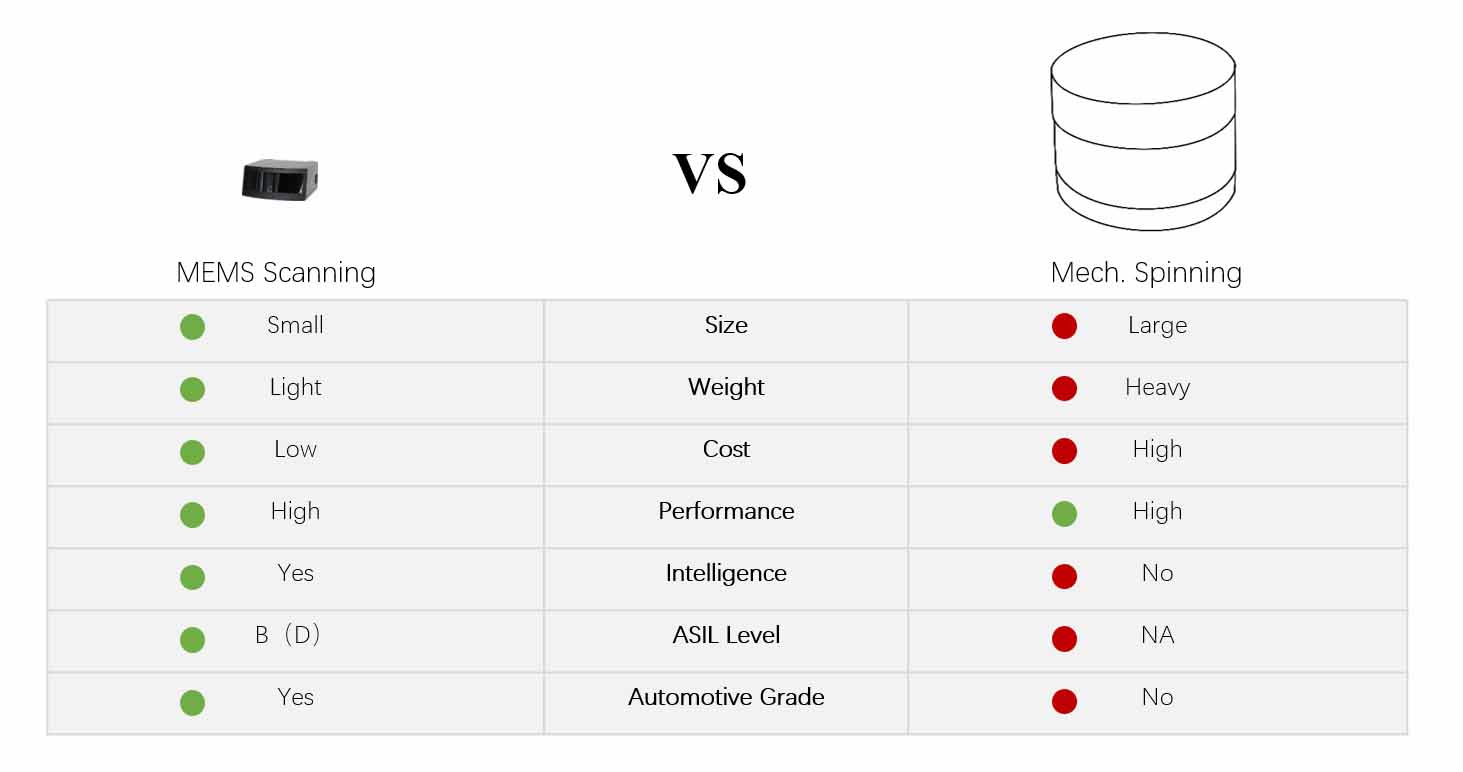Click the Mech. Spinning column heading

[x=1146, y=272]
